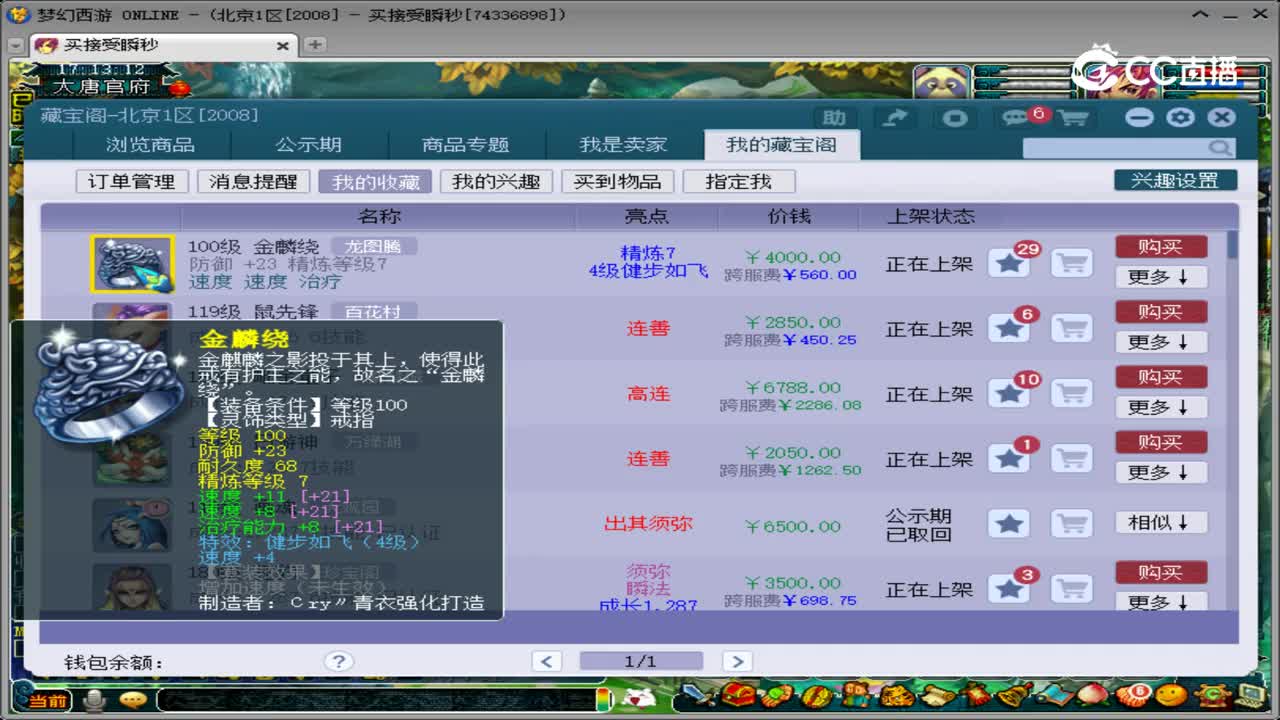Open the shopping cart icon in header bar
1280x720 pixels.
click(x=1073, y=118)
